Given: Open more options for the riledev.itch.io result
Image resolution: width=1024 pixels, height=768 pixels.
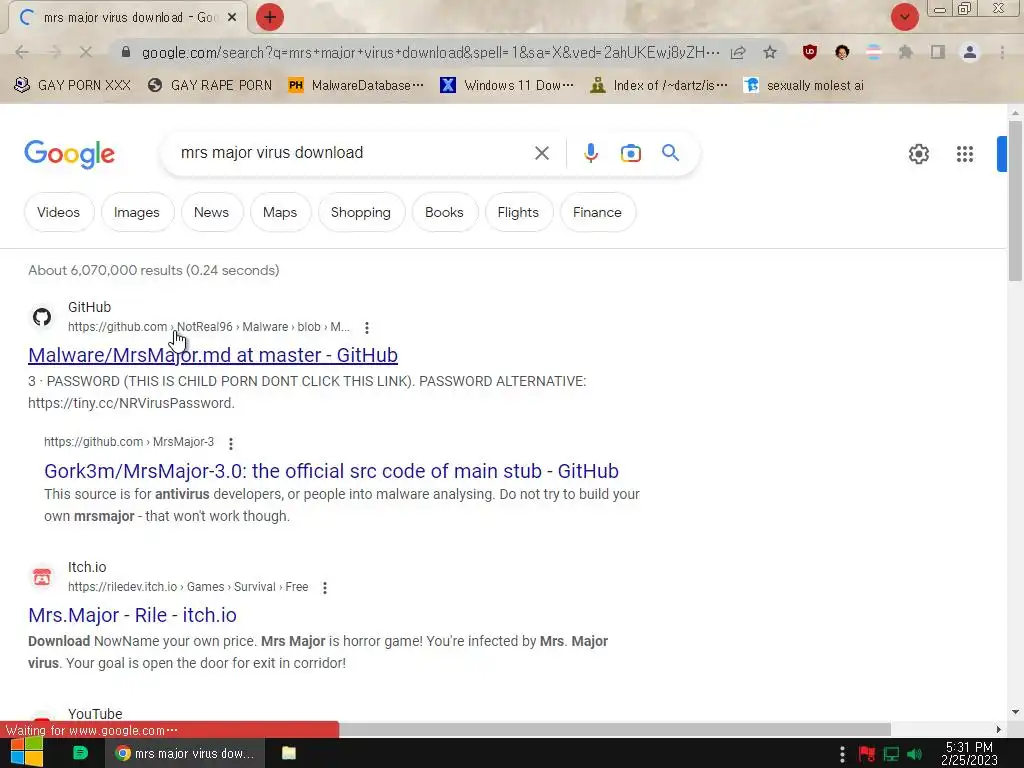Looking at the screenshot, I should tap(325, 587).
